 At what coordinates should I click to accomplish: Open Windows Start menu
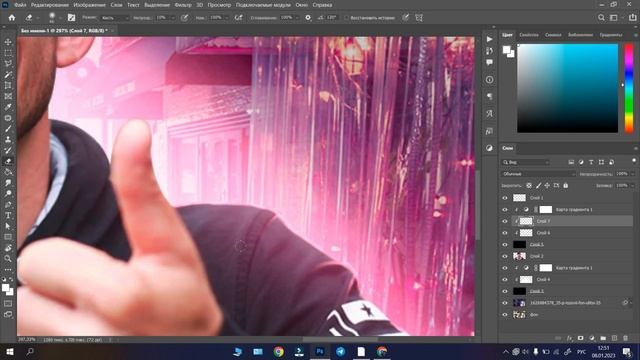[10, 351]
